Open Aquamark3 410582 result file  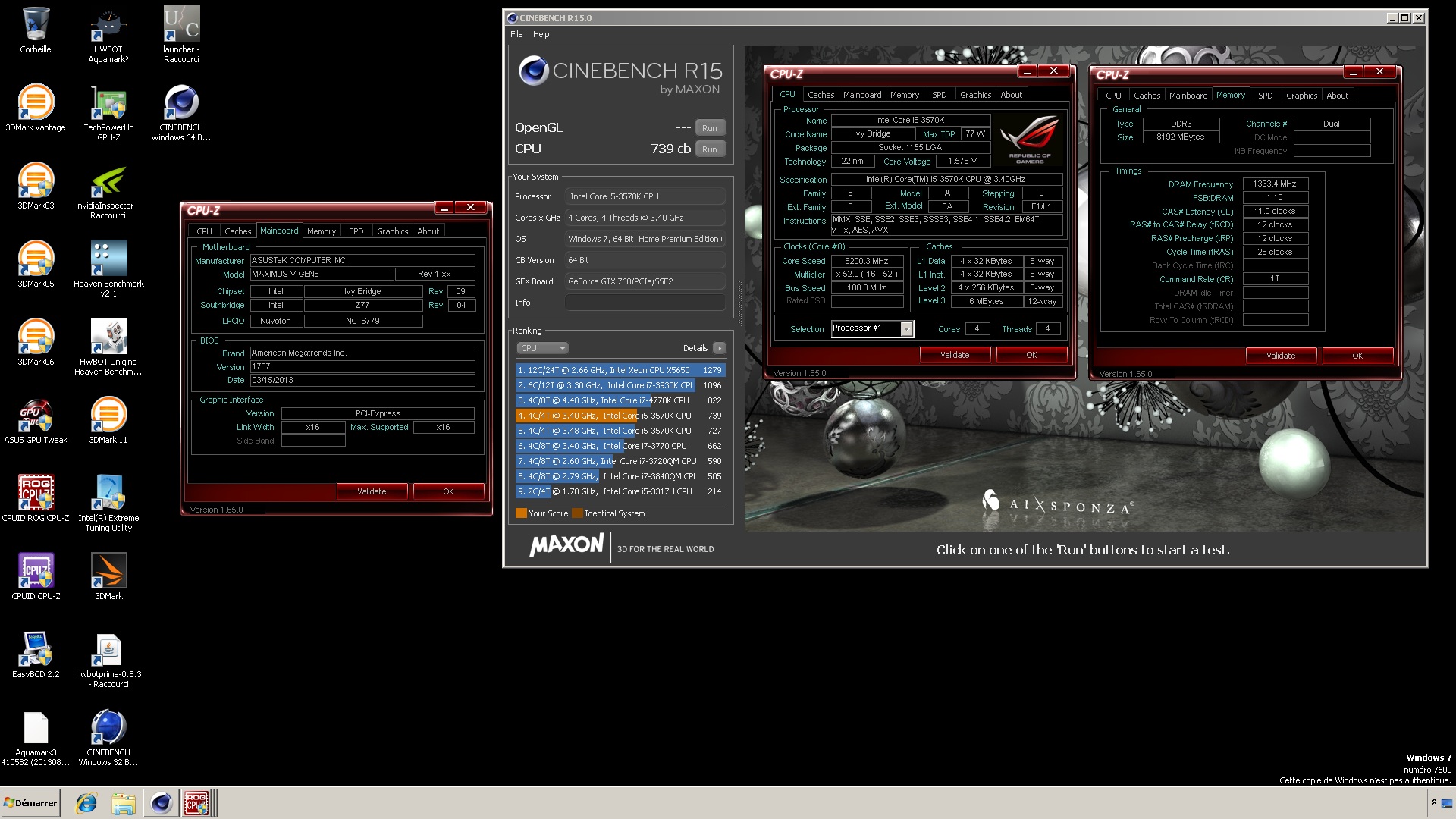pyautogui.click(x=36, y=739)
